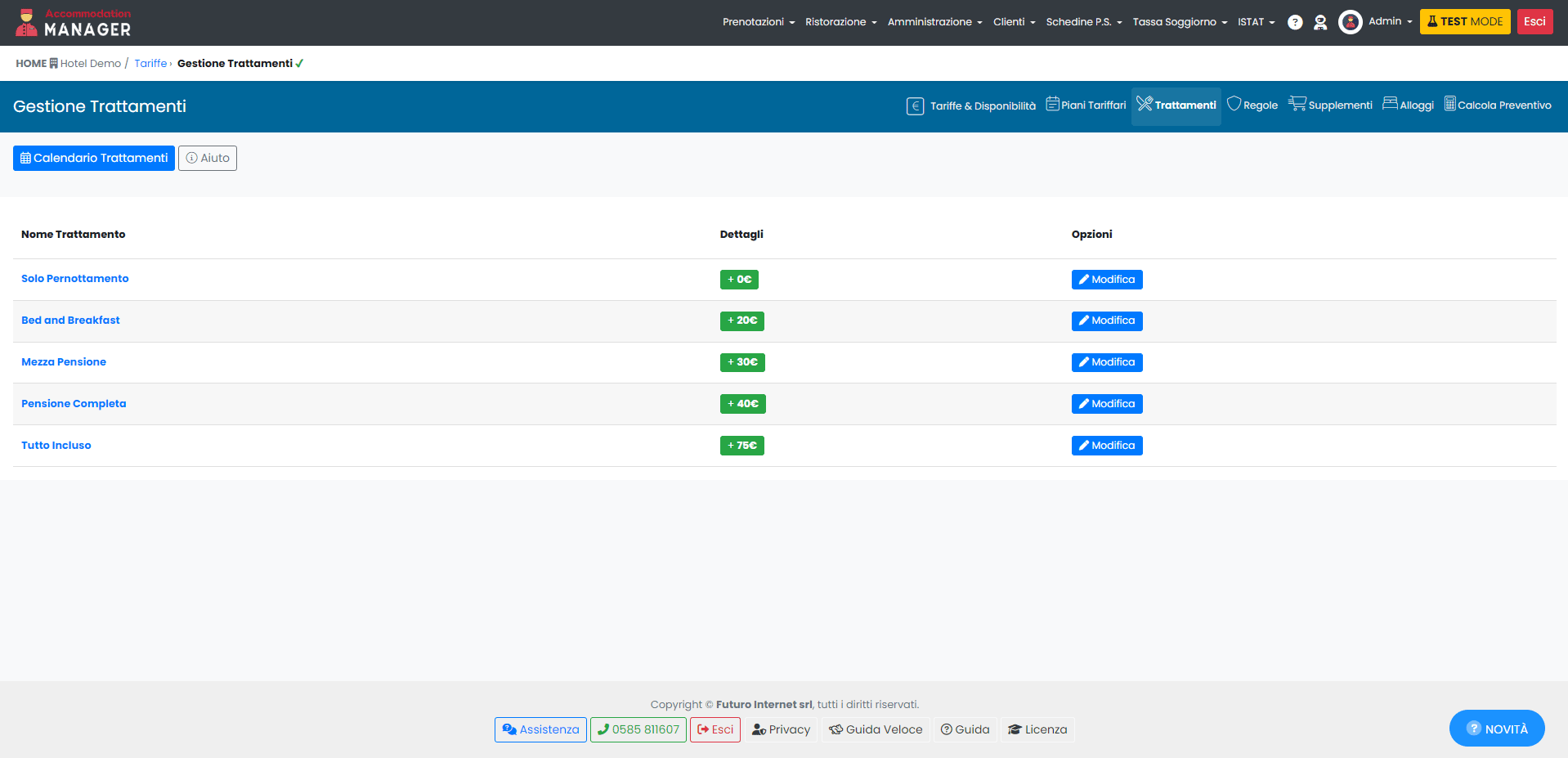Click Calendario Trattamenti button

(94, 159)
